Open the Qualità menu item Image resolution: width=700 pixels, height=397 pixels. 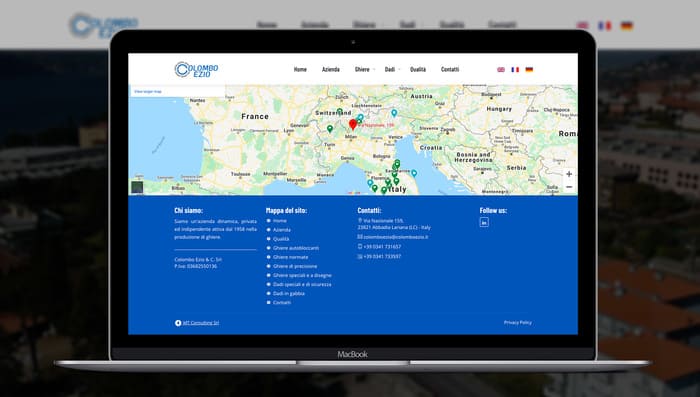[x=418, y=69]
